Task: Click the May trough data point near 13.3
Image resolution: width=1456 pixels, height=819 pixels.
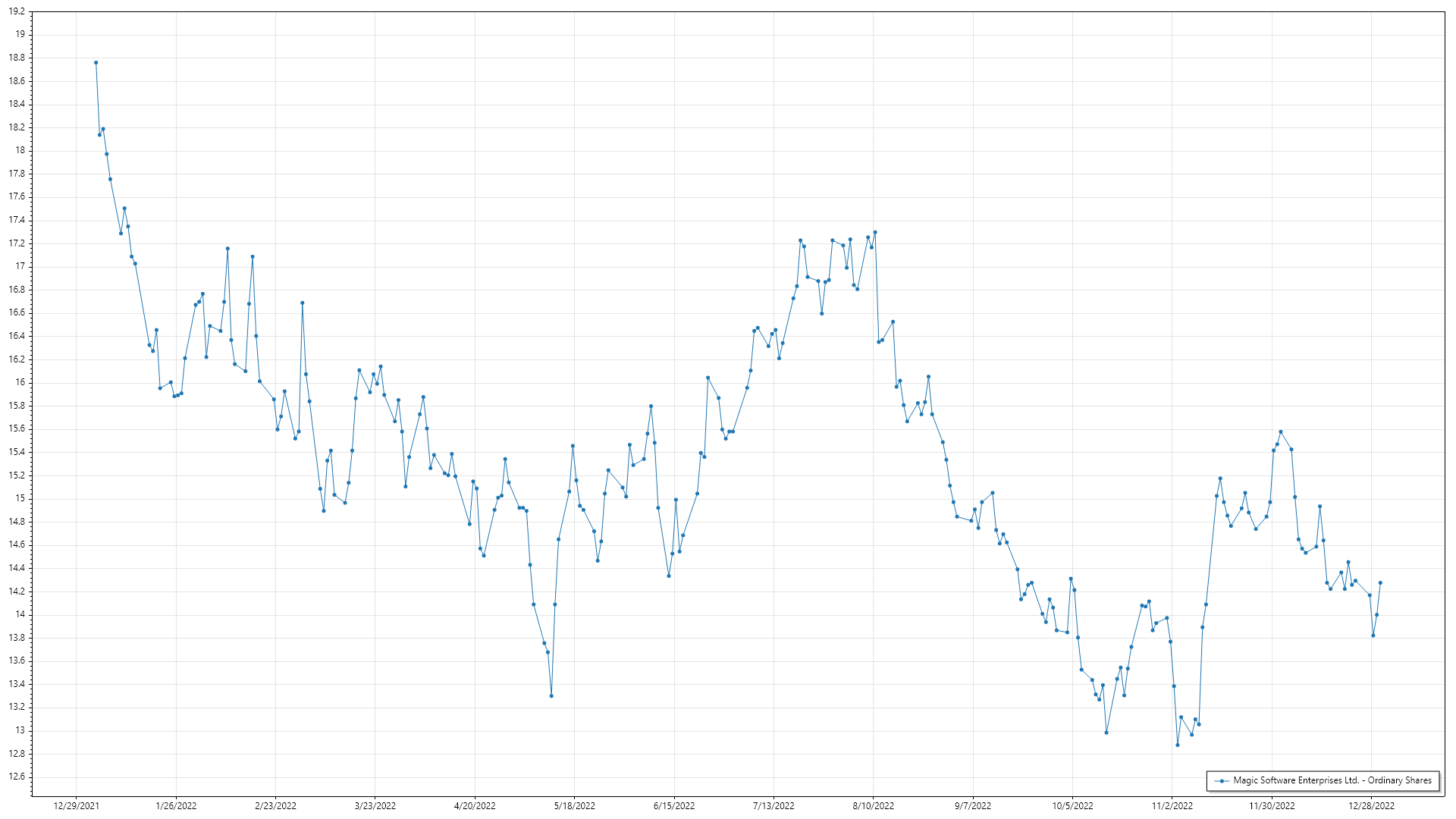Action: 551,696
